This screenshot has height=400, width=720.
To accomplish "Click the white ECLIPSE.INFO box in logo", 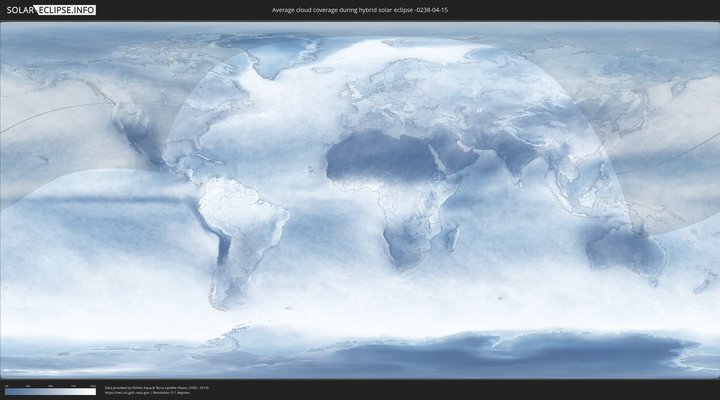I will pos(68,9).
